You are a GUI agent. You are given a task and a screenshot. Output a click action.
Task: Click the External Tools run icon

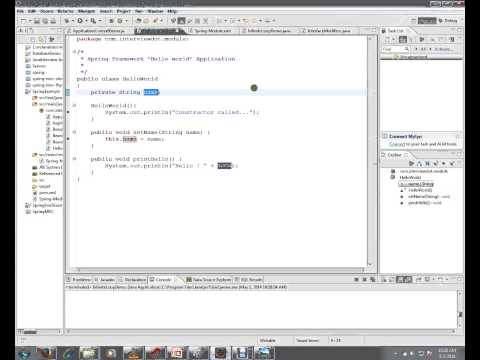coord(93,21)
